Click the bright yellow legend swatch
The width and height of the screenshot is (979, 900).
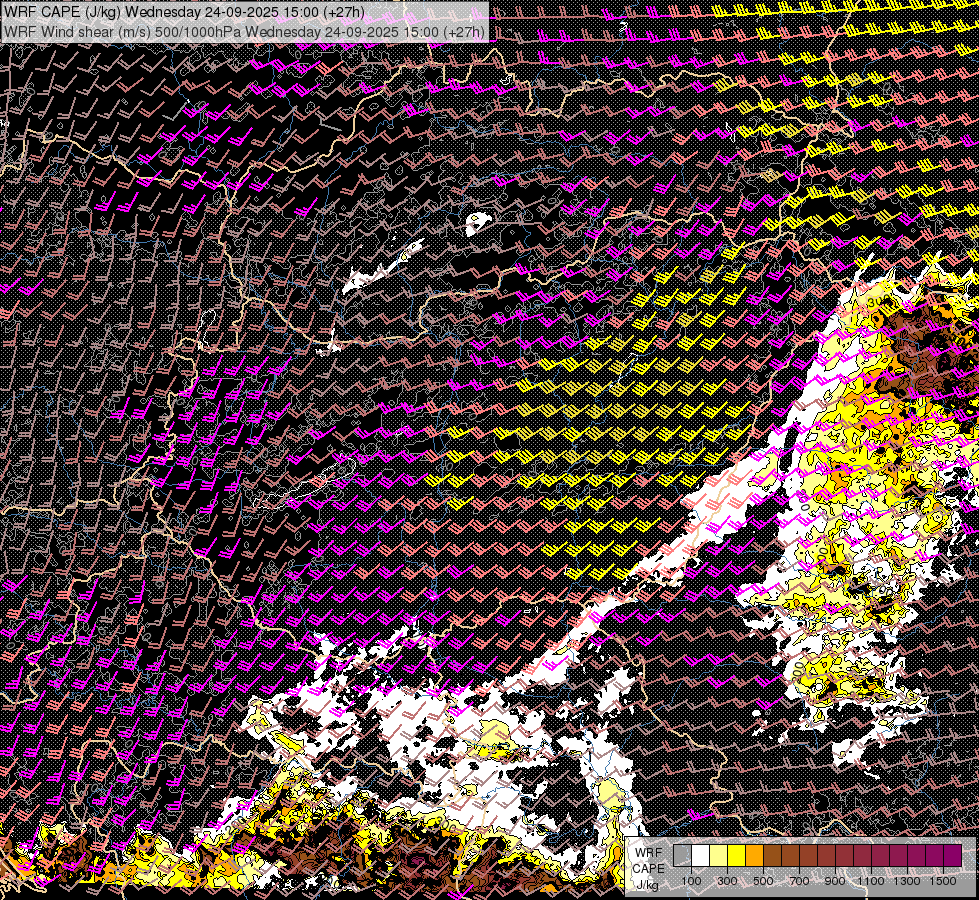[737, 855]
